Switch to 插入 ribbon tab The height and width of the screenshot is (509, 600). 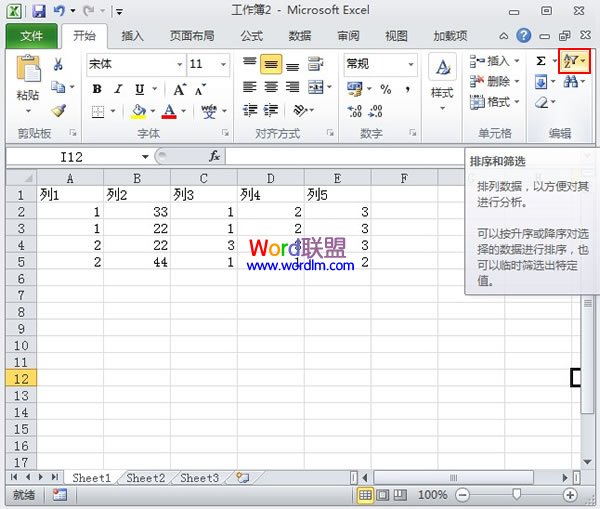[132, 36]
